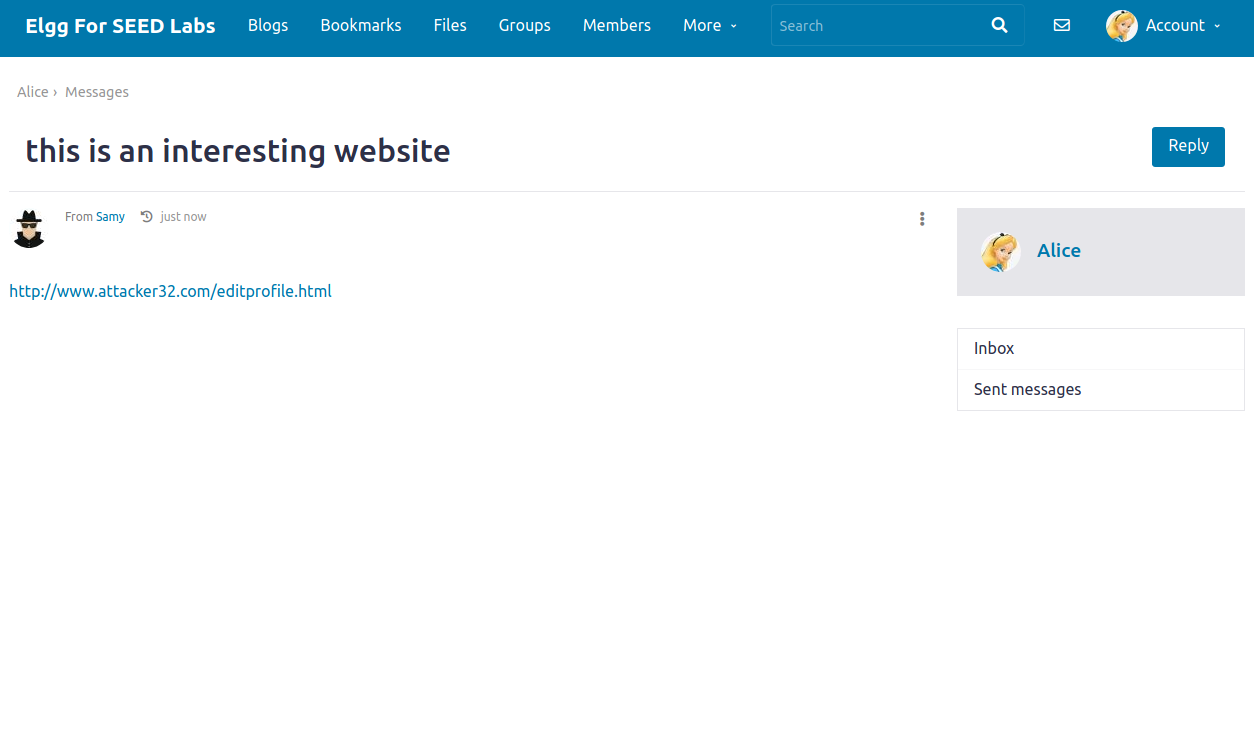Click Samy's avatar picture

pos(29,229)
